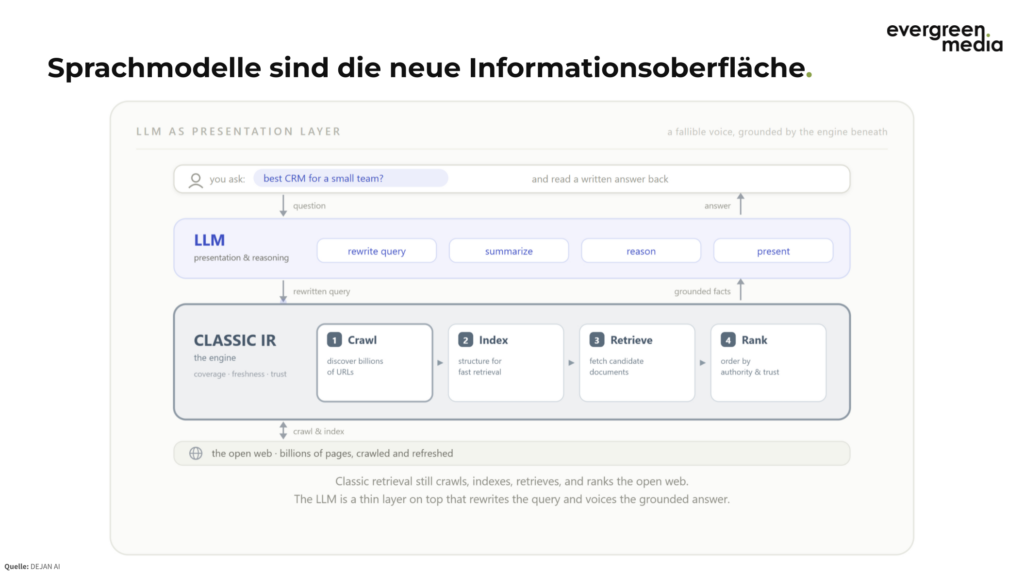
Task: Click 'order by authority & trust' description
Action: (x=750, y=366)
